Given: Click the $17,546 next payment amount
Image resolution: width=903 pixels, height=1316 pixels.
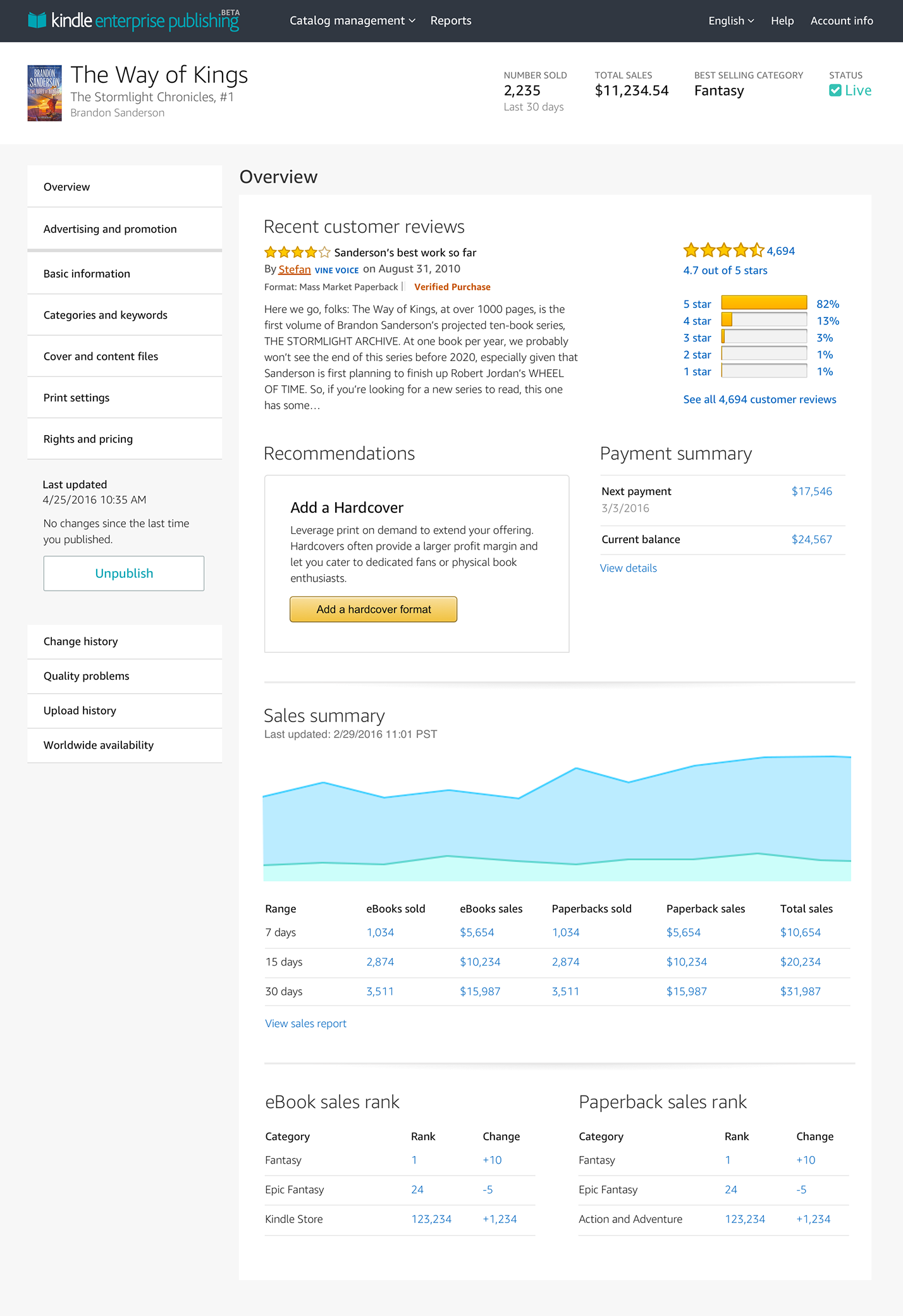Looking at the screenshot, I should click(x=812, y=491).
